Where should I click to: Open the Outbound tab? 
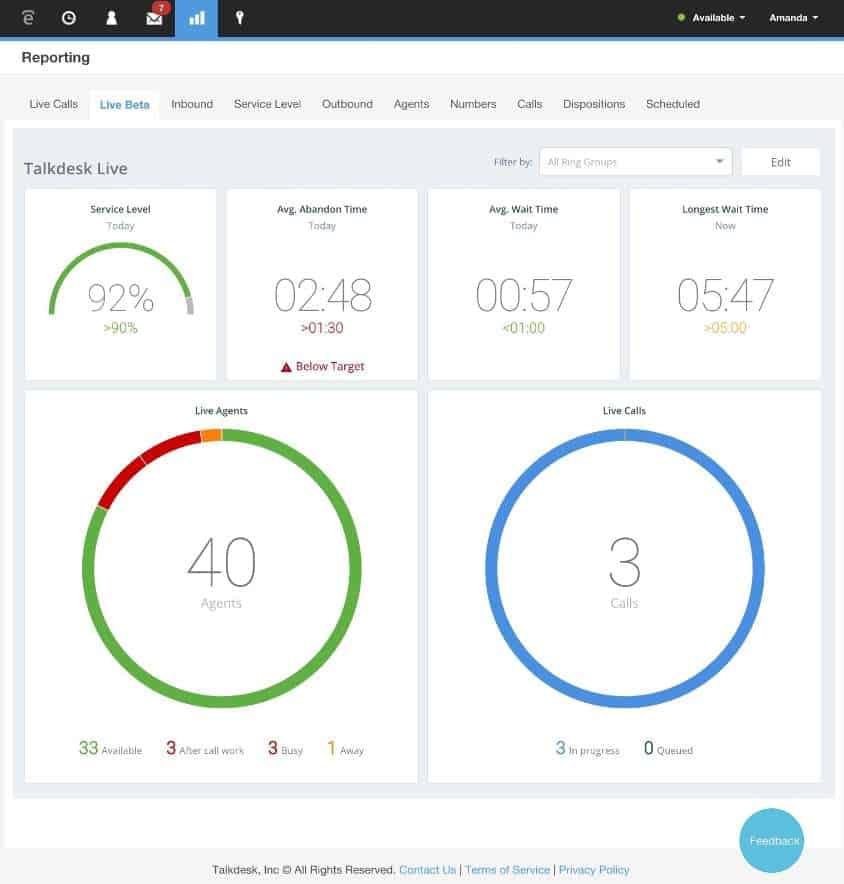pyautogui.click(x=347, y=104)
